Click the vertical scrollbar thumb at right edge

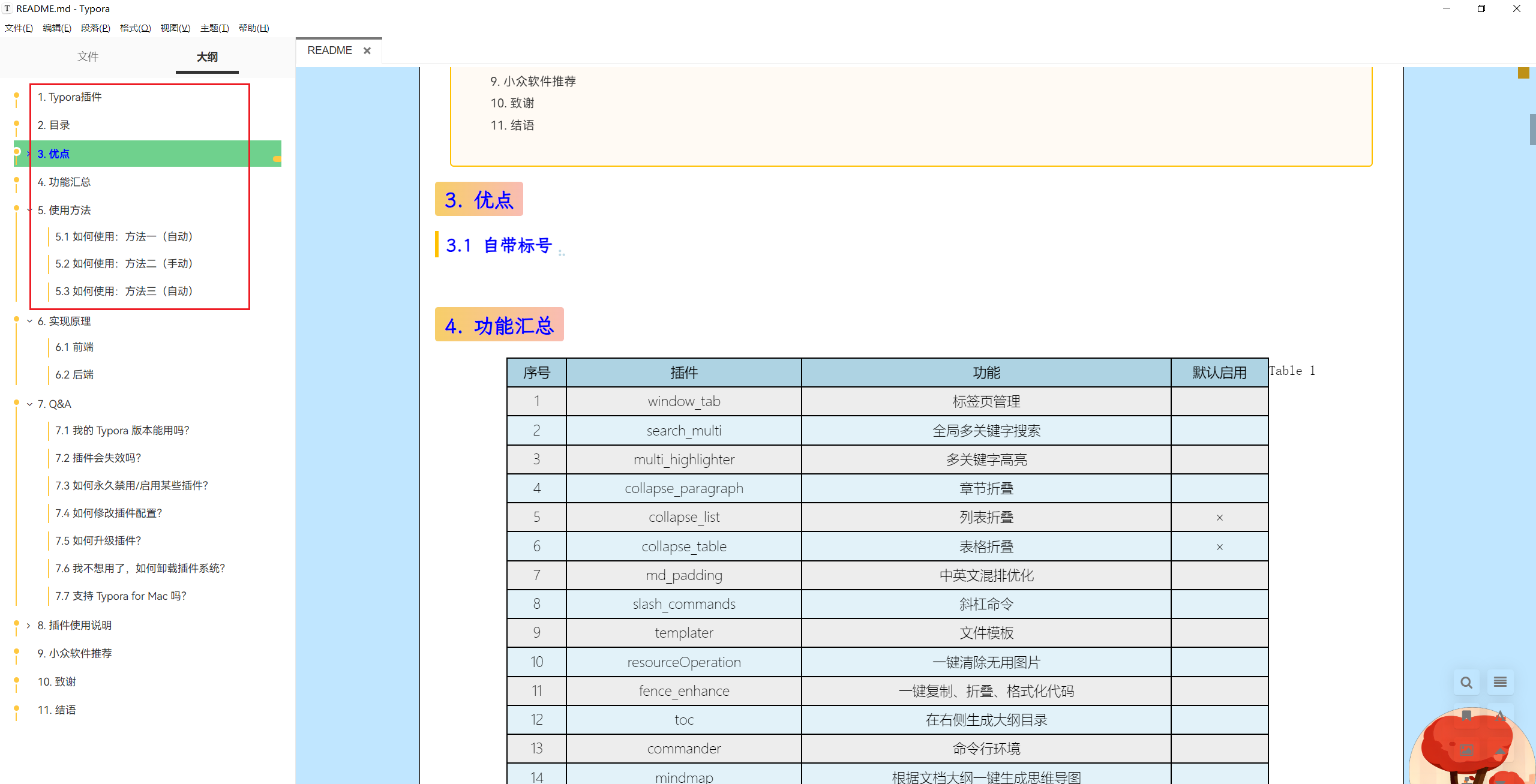1532,129
